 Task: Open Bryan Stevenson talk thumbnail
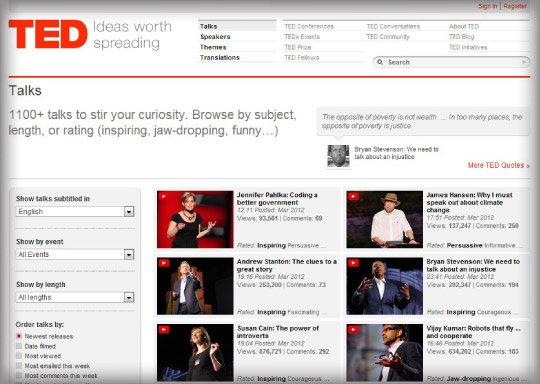click(385, 286)
